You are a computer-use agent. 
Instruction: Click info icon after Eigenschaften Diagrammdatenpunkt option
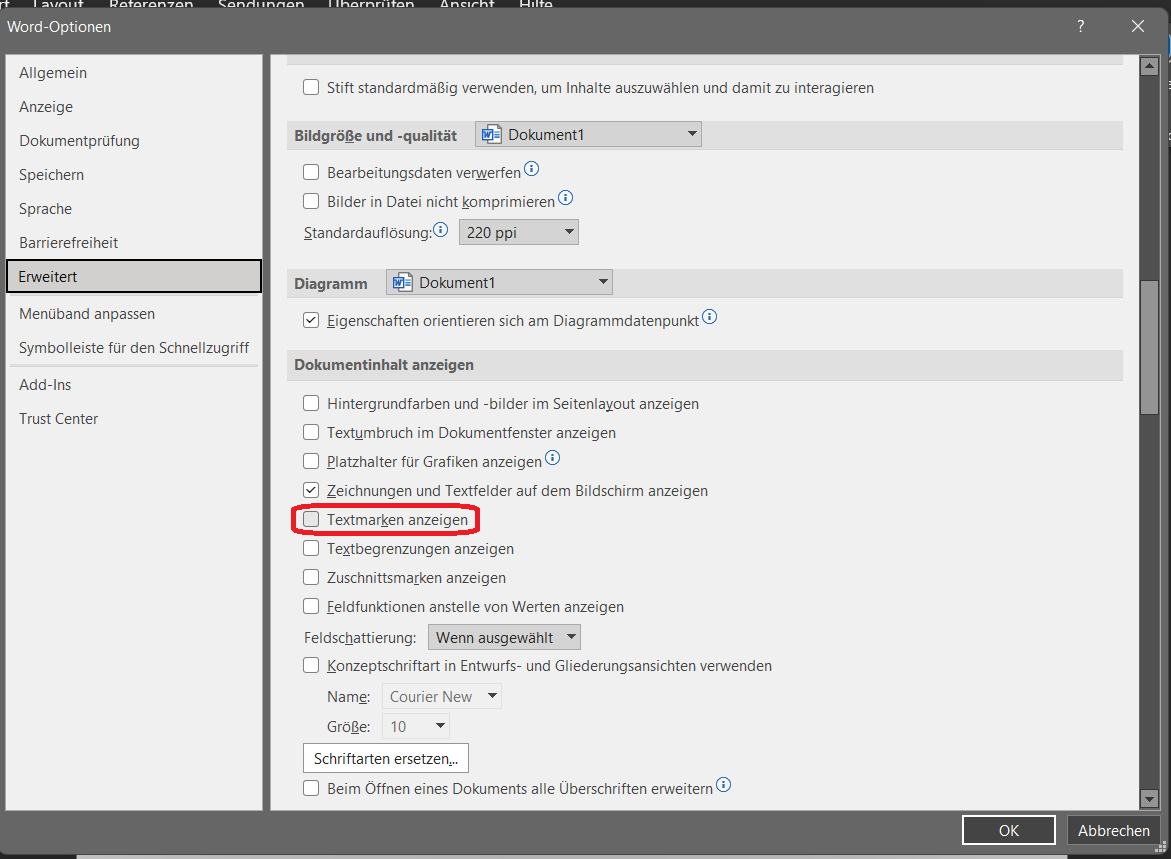pyautogui.click(x=710, y=317)
